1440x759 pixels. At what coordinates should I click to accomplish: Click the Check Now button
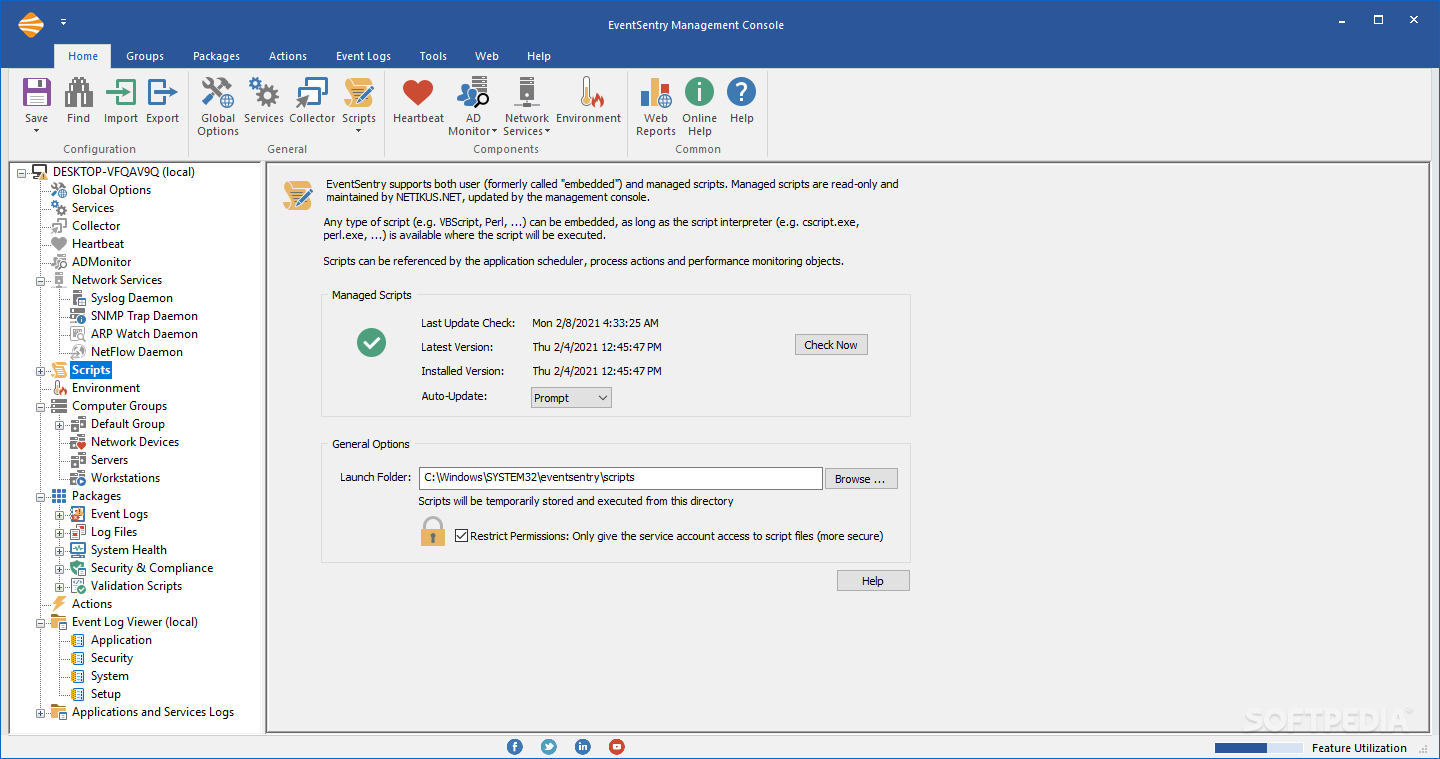(x=831, y=345)
